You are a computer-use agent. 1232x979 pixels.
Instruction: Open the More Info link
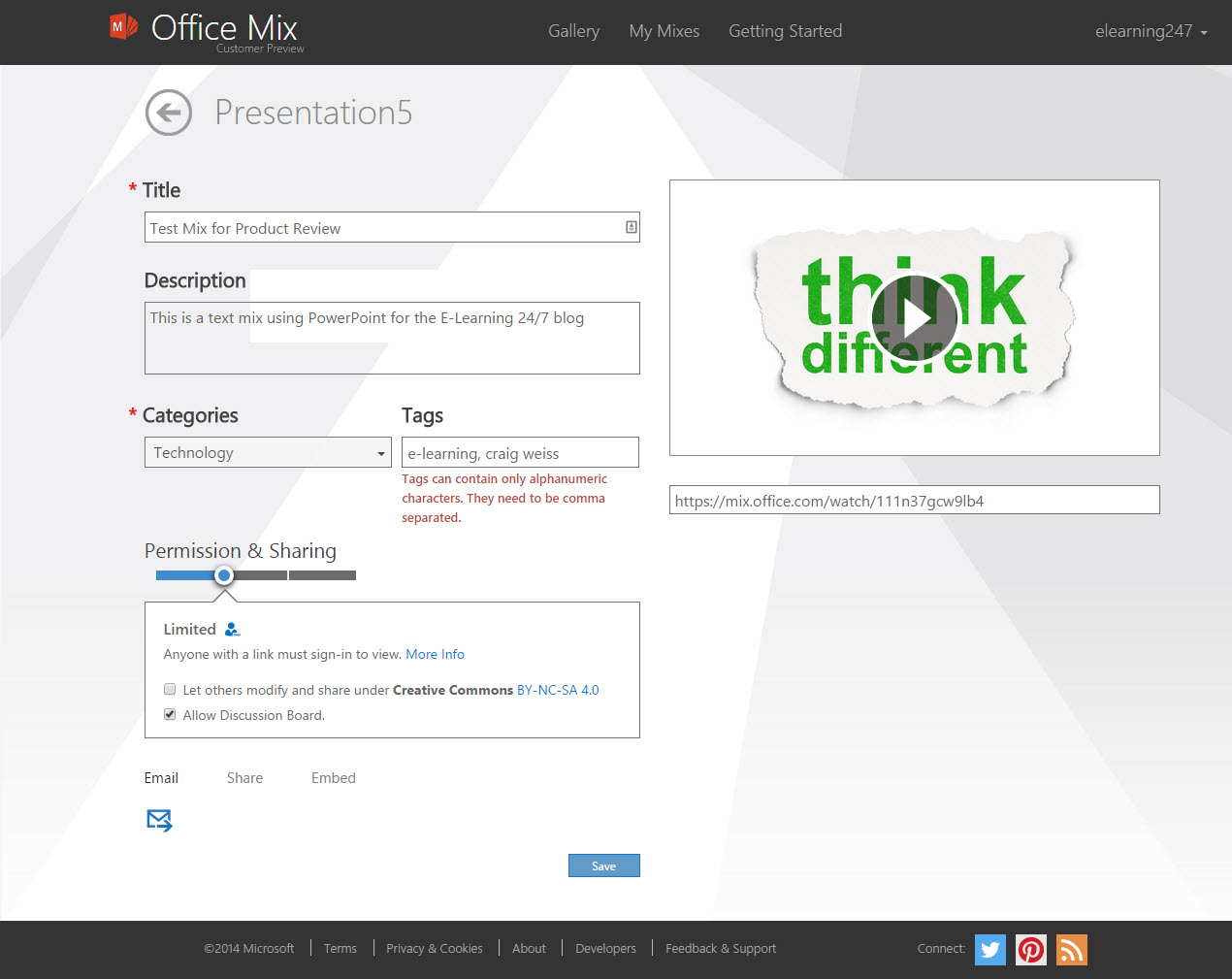click(x=435, y=655)
